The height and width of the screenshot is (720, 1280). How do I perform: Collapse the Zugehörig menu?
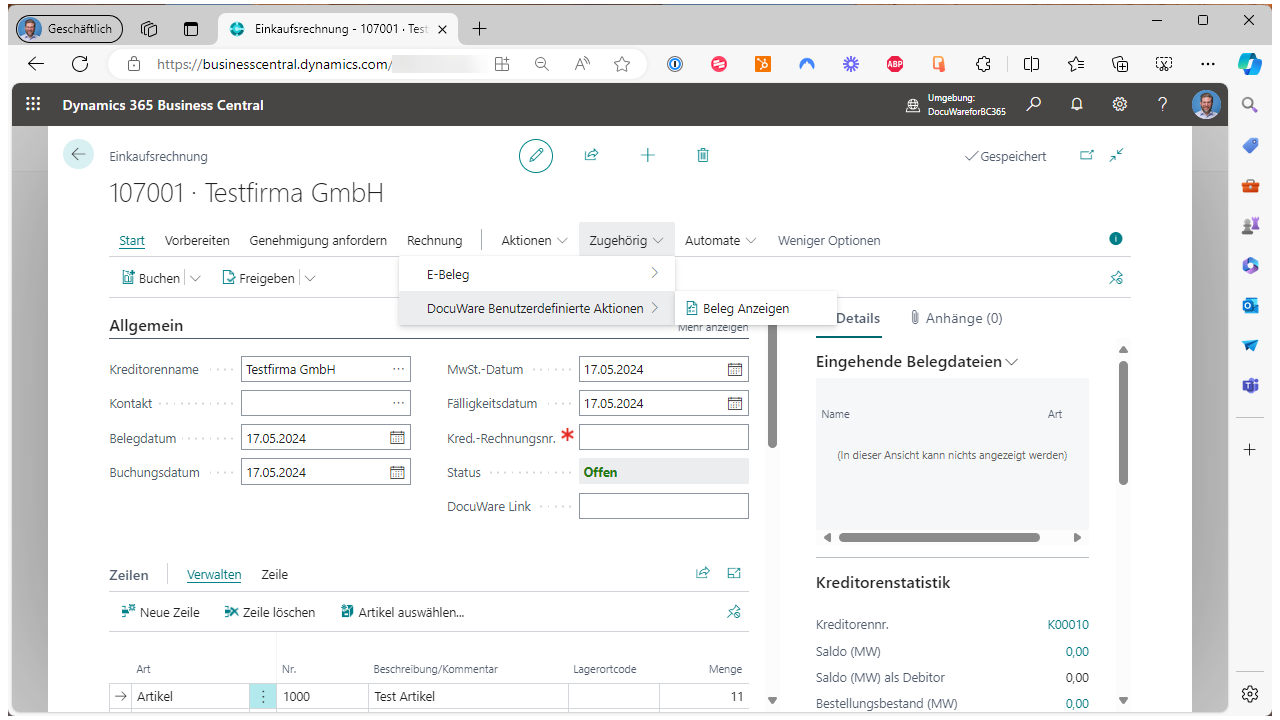[x=626, y=240]
